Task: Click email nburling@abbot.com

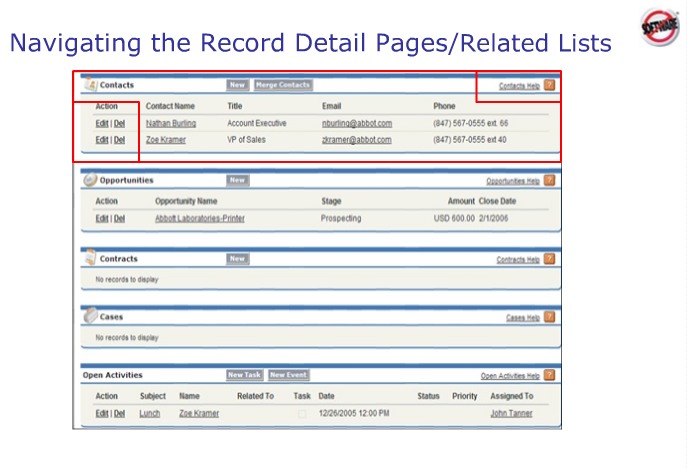Action: tap(356, 123)
